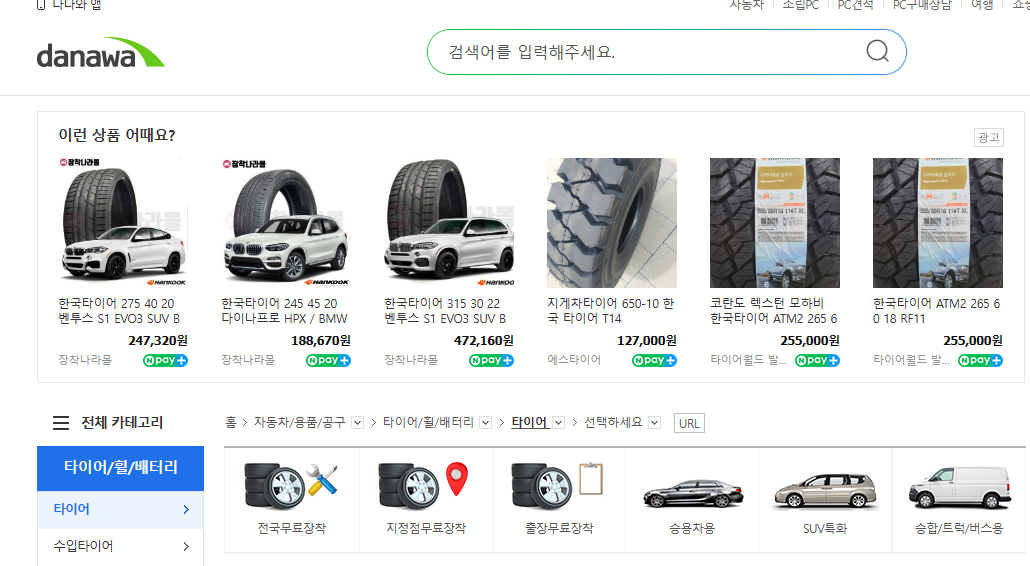Open 한국타이어 275 40 20 벤투스 title

pyautogui.click(x=119, y=311)
